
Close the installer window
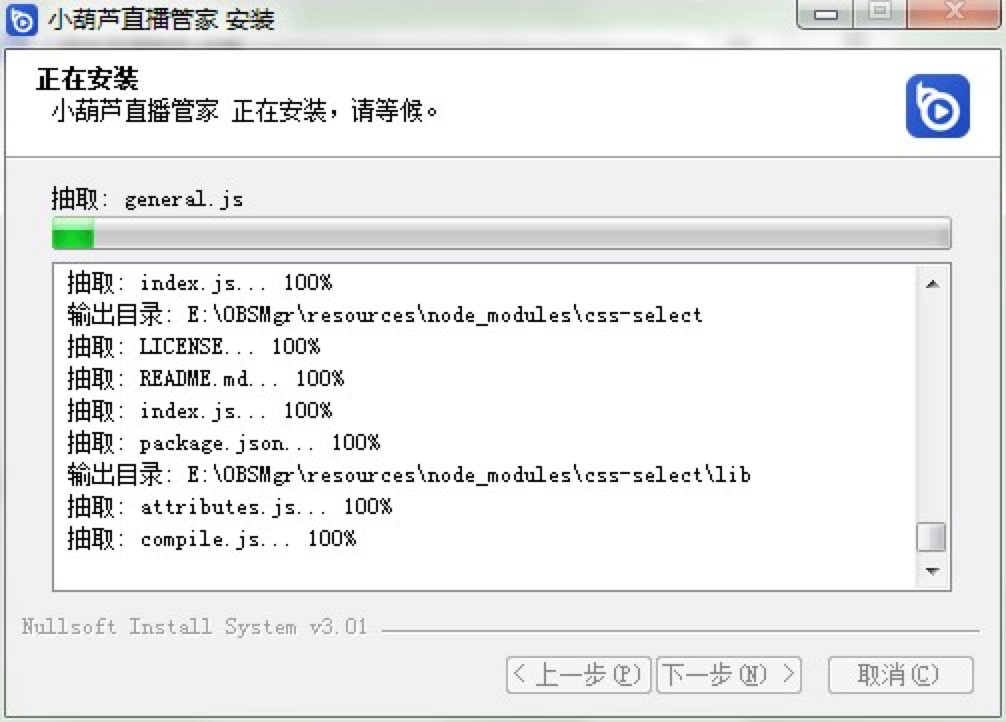pyautogui.click(x=954, y=12)
